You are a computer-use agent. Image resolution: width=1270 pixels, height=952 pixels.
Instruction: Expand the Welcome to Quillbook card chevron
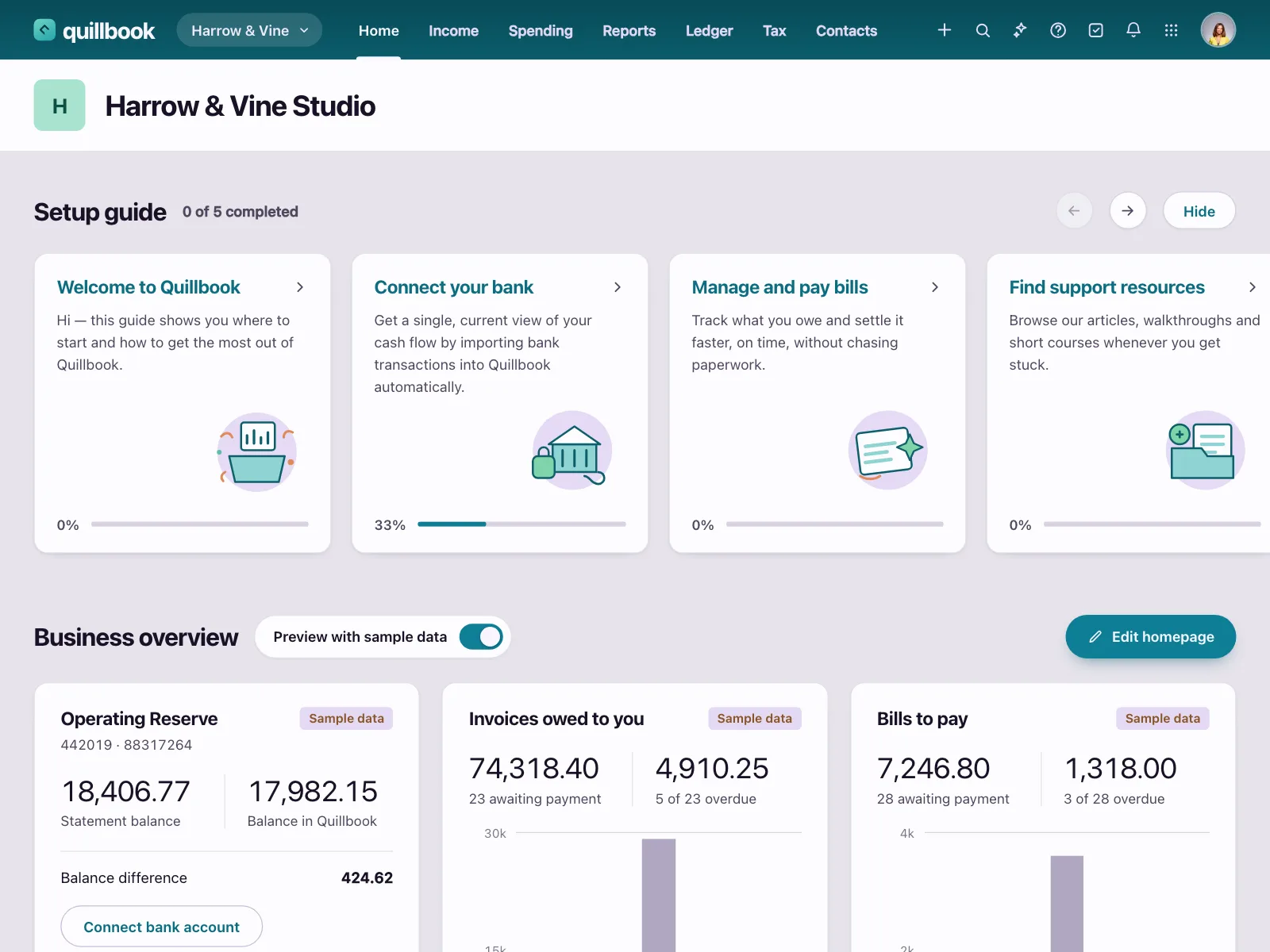(300, 287)
